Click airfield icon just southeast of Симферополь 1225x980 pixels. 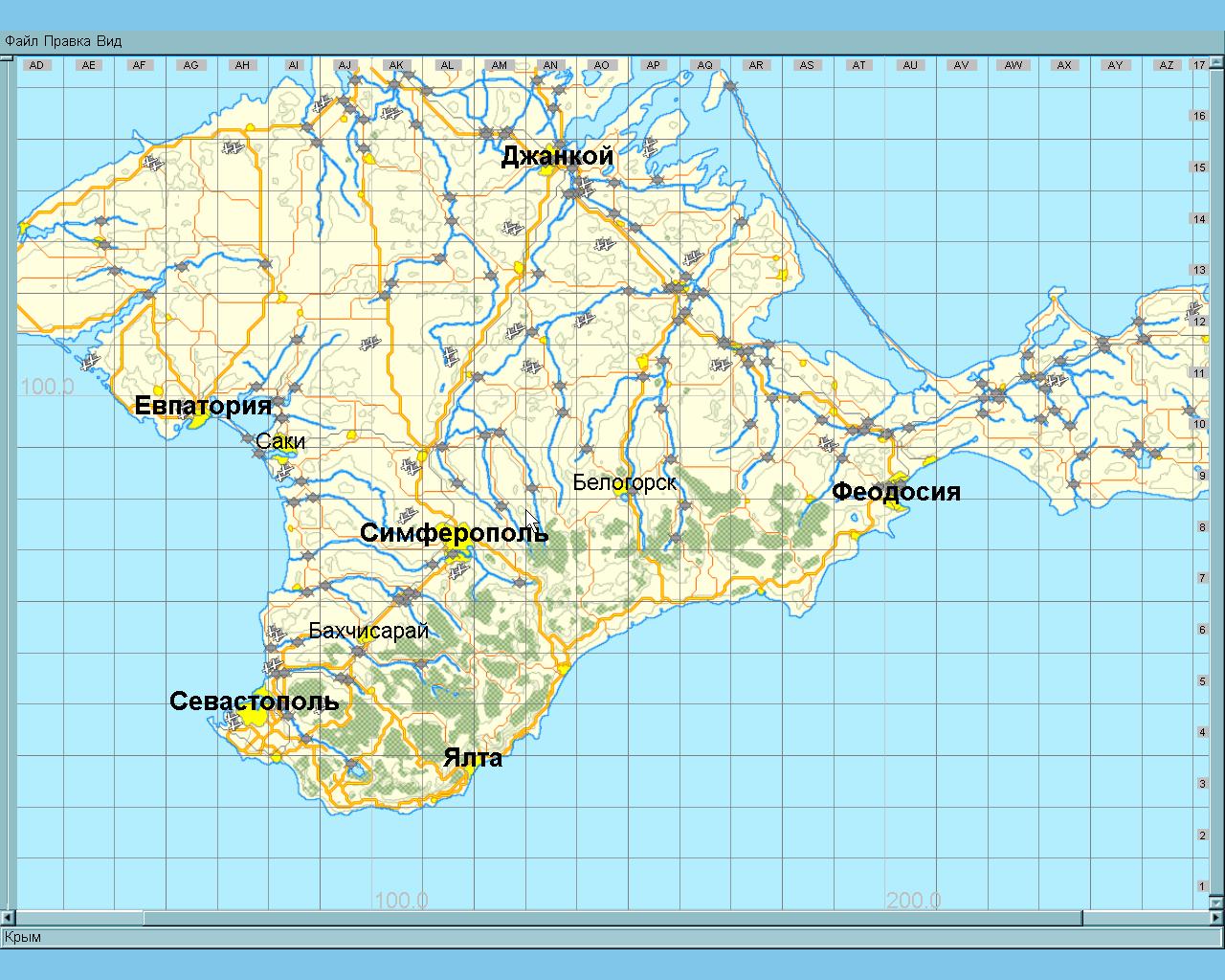pos(459,571)
